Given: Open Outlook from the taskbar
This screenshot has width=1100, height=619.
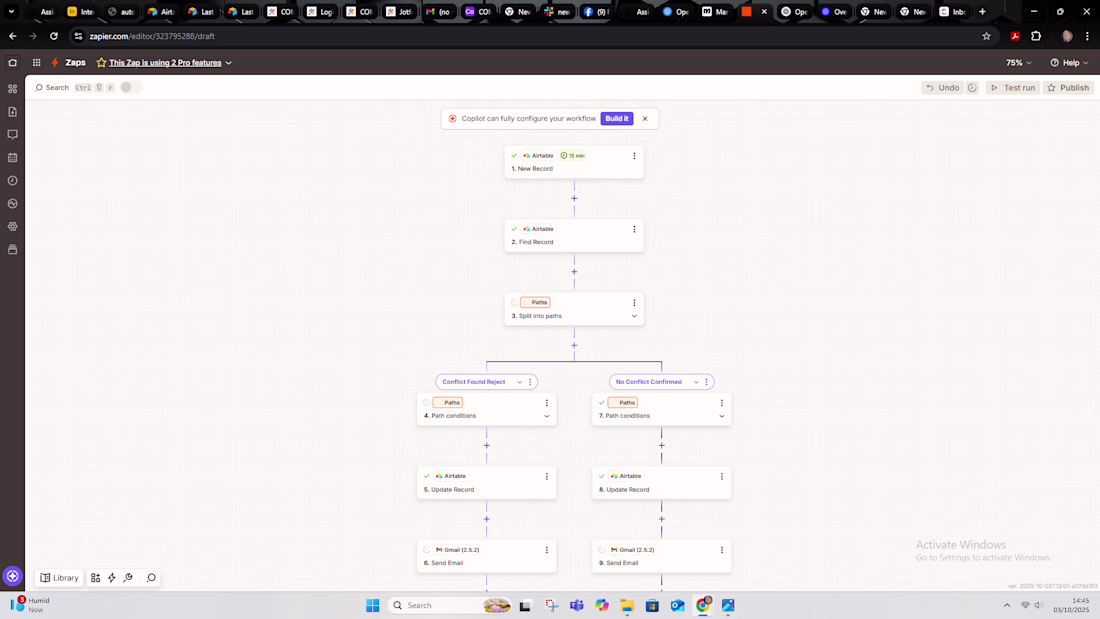Looking at the screenshot, I should click(x=677, y=605).
